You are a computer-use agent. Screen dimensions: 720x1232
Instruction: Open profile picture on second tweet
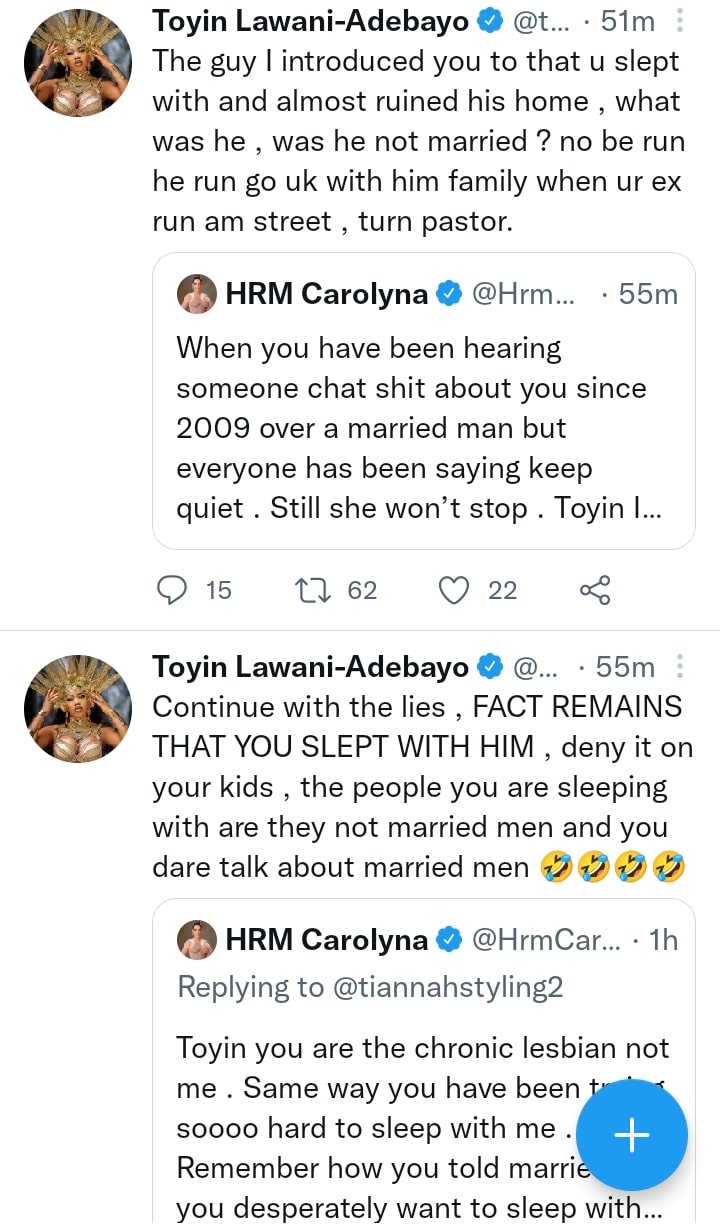pos(77,710)
